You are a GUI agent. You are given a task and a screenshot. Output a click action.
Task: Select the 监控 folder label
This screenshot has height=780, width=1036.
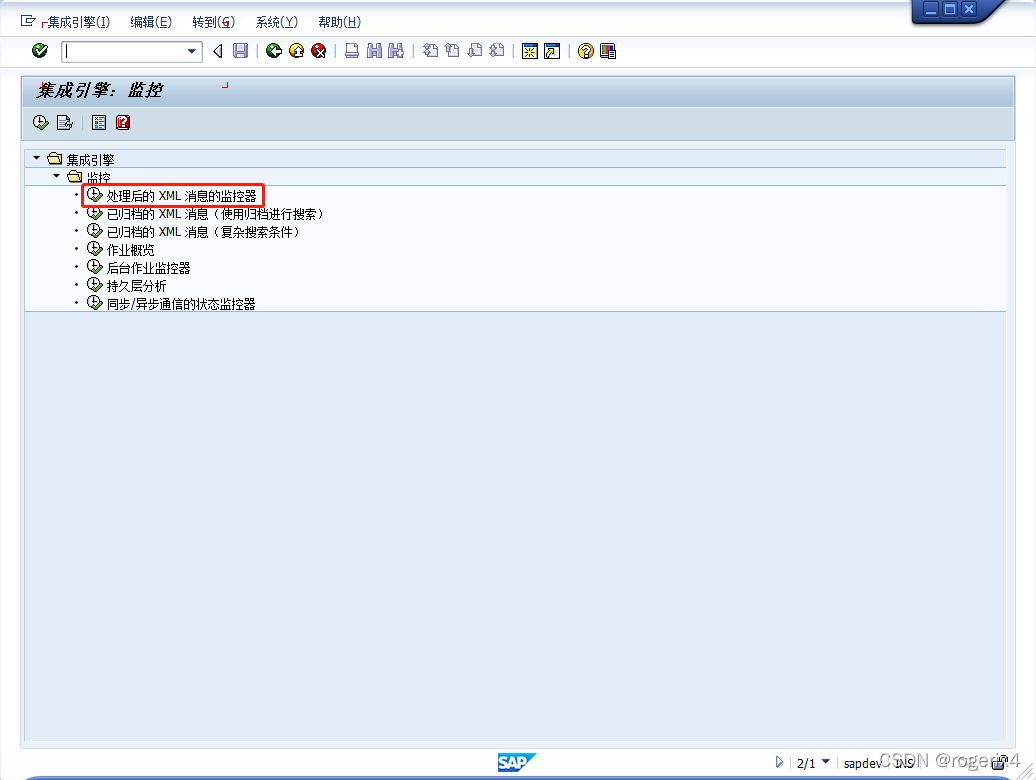coord(98,178)
